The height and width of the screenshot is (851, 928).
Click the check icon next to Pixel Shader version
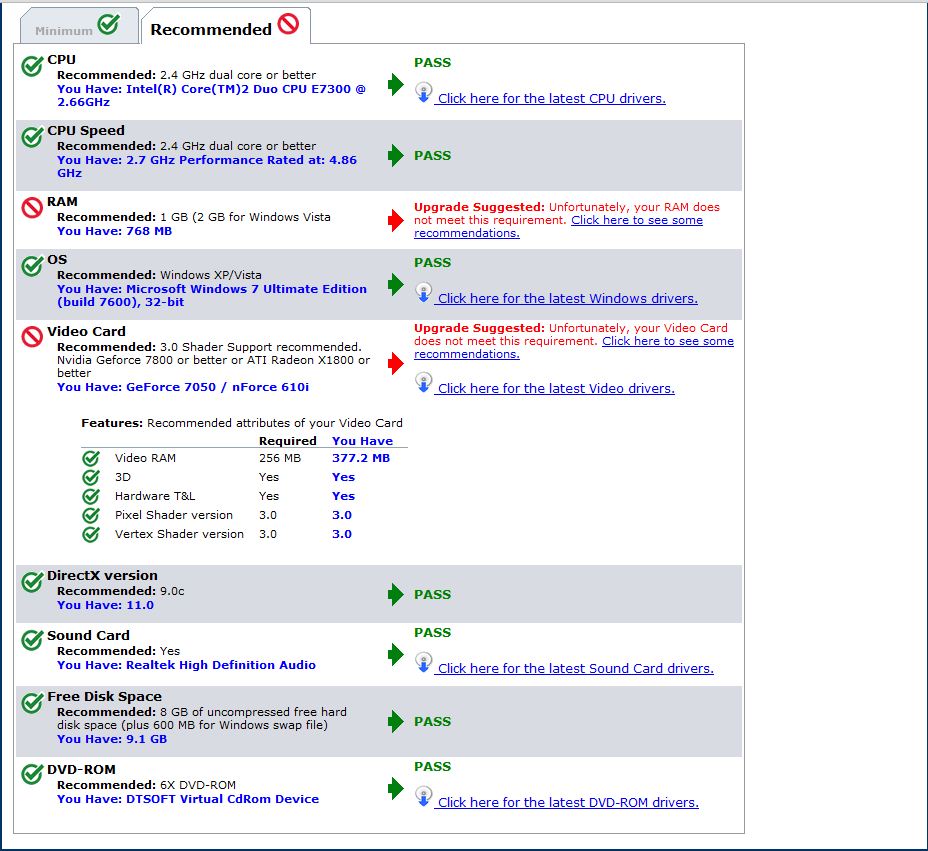[91, 515]
